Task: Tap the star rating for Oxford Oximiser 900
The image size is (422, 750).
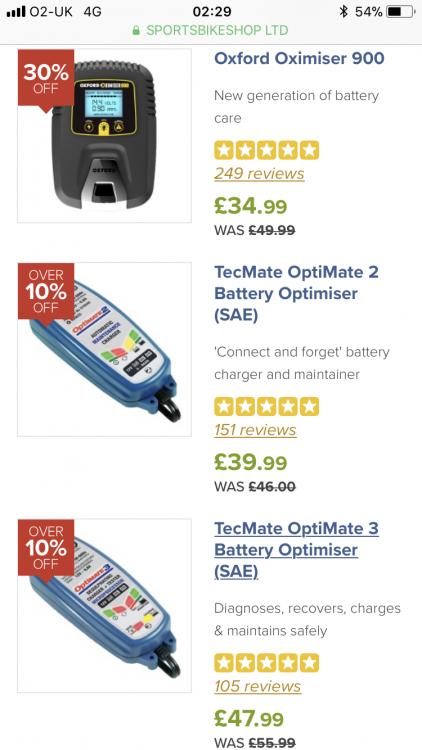Action: coord(267,150)
